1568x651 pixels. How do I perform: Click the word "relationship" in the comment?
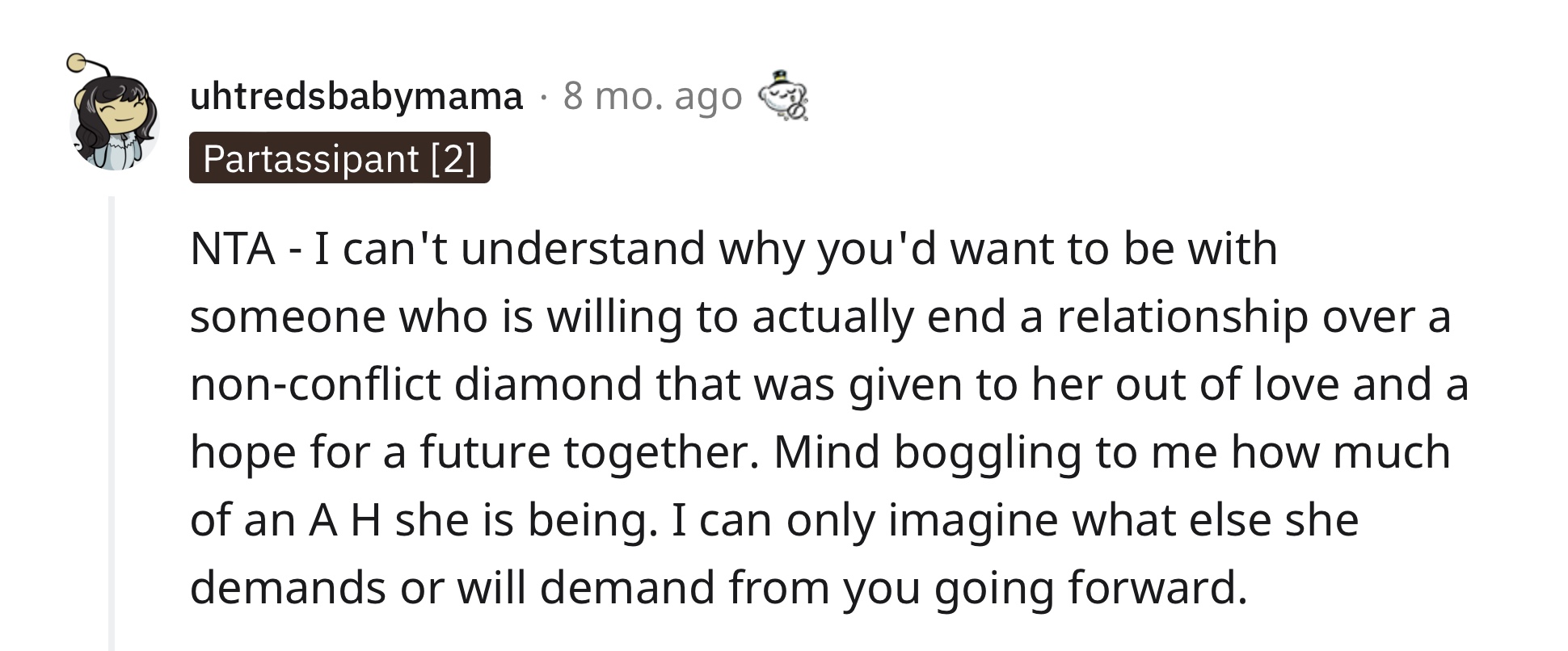(1182, 317)
